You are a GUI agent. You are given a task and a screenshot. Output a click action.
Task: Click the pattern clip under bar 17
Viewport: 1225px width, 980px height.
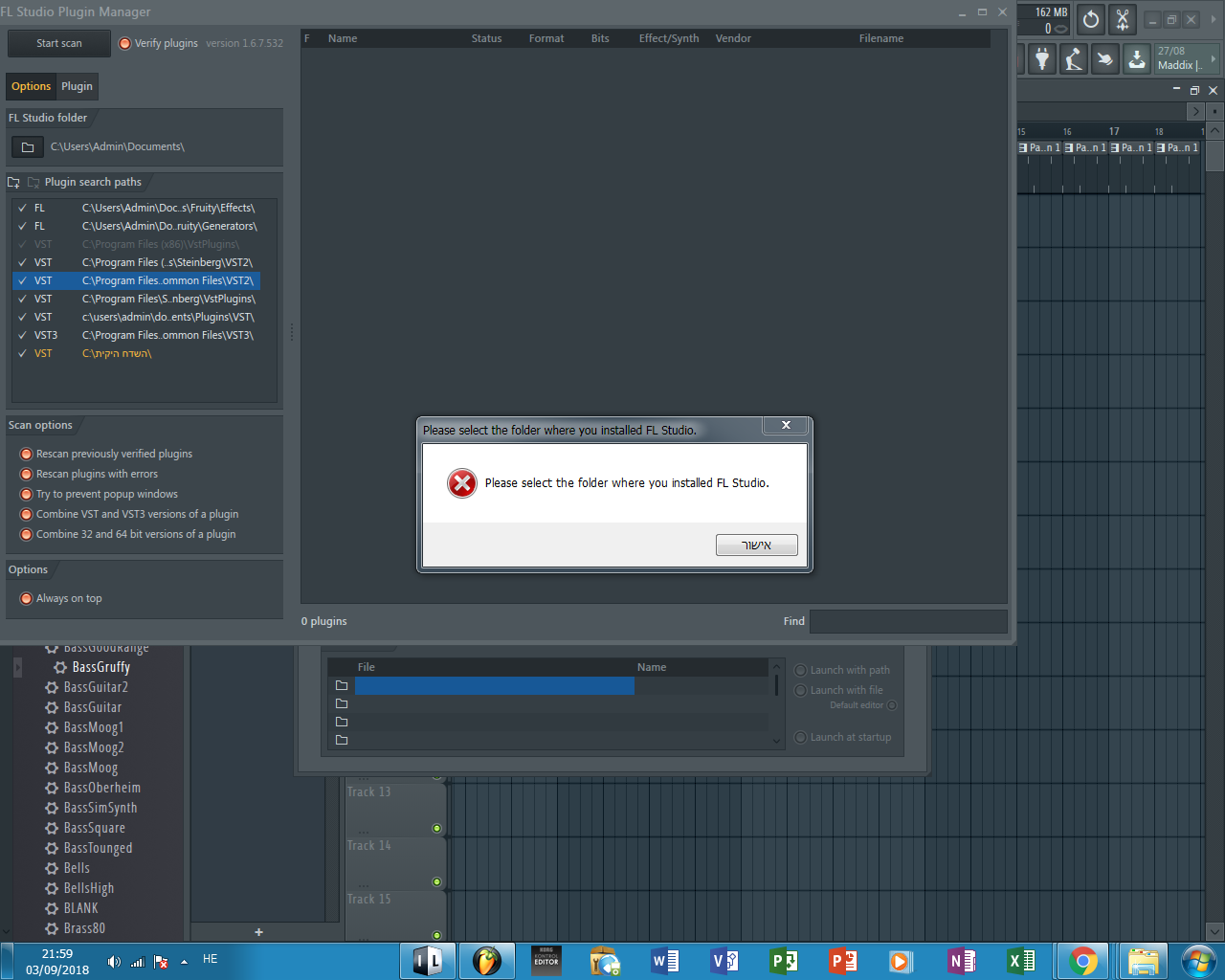tap(1133, 147)
